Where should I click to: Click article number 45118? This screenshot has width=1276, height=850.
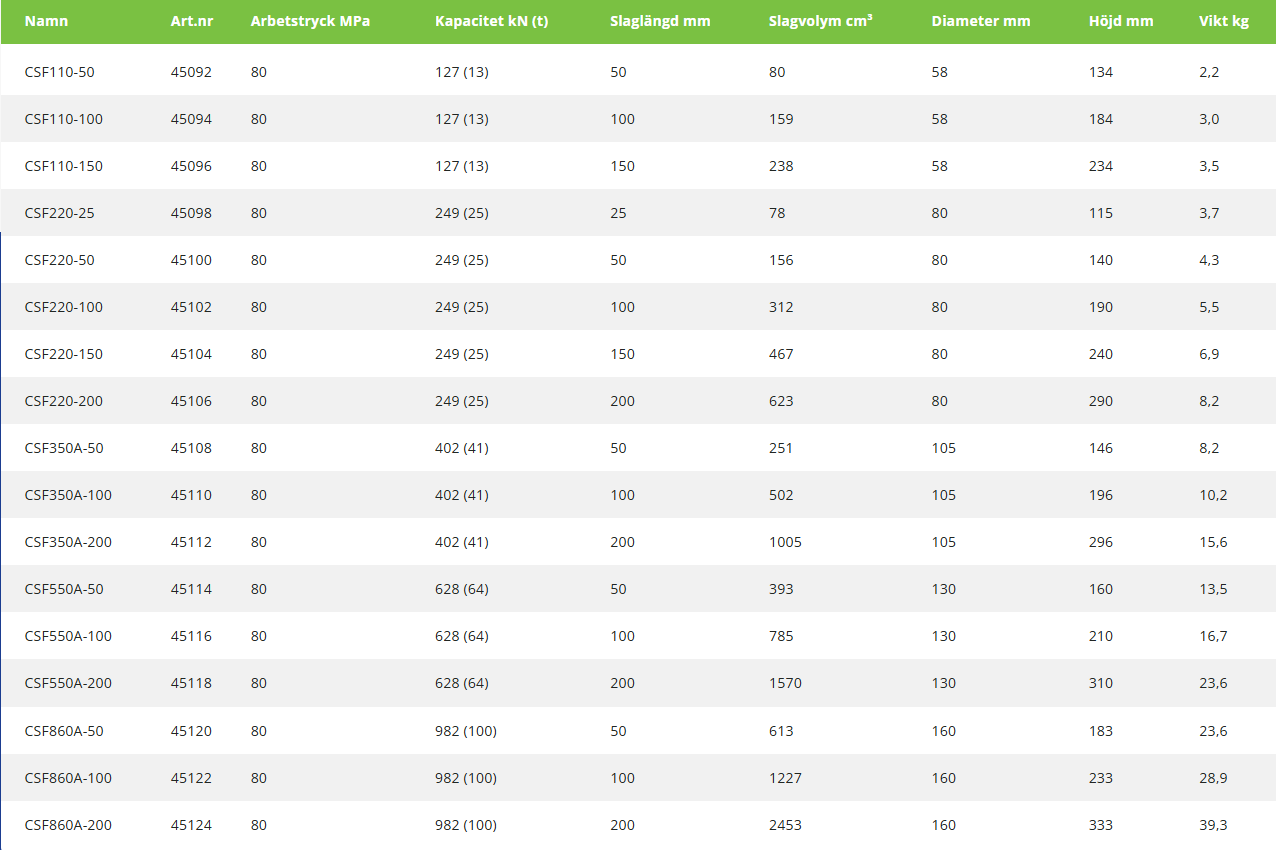pyautogui.click(x=191, y=683)
